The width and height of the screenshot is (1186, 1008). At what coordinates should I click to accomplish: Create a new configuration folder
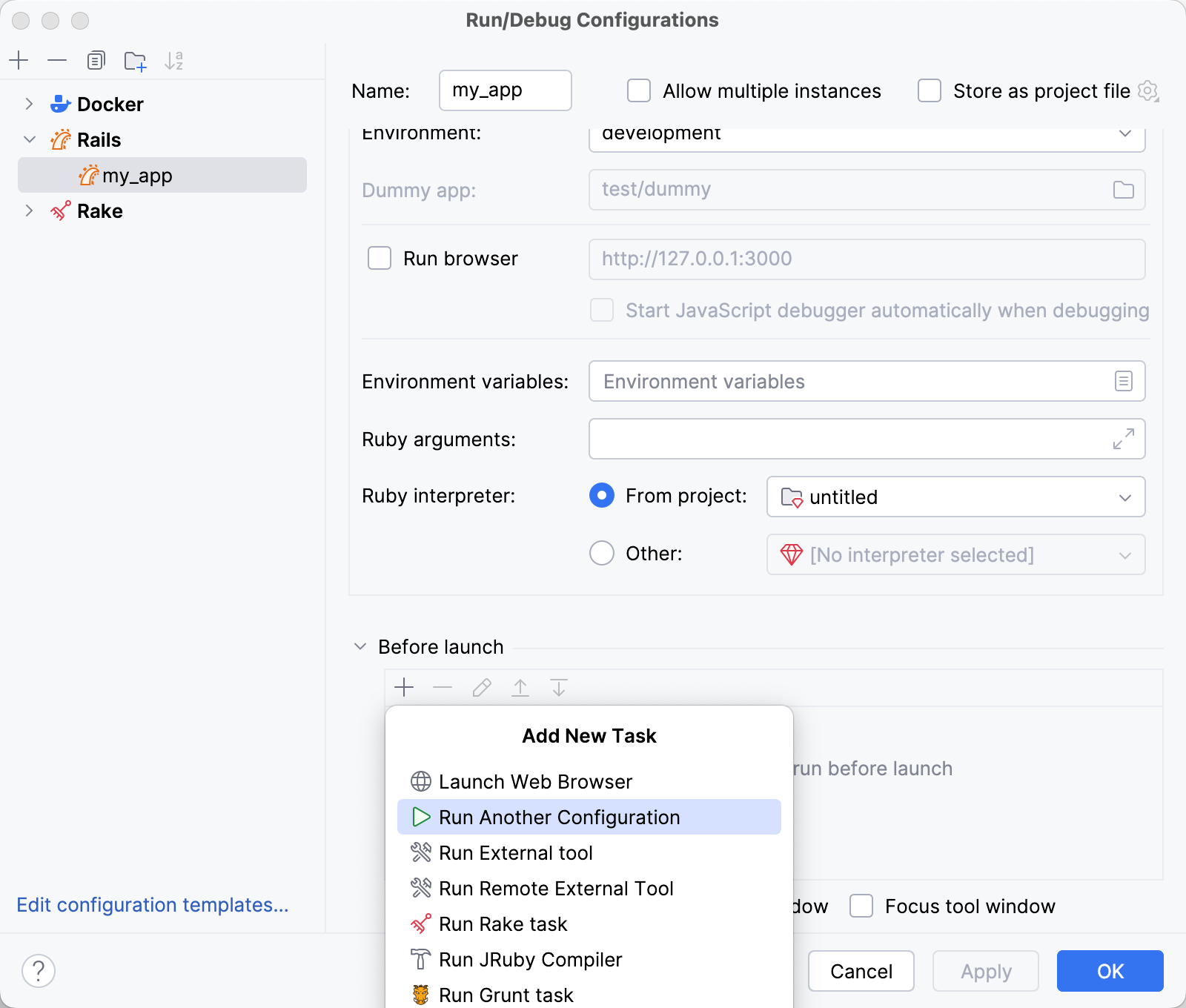135,60
